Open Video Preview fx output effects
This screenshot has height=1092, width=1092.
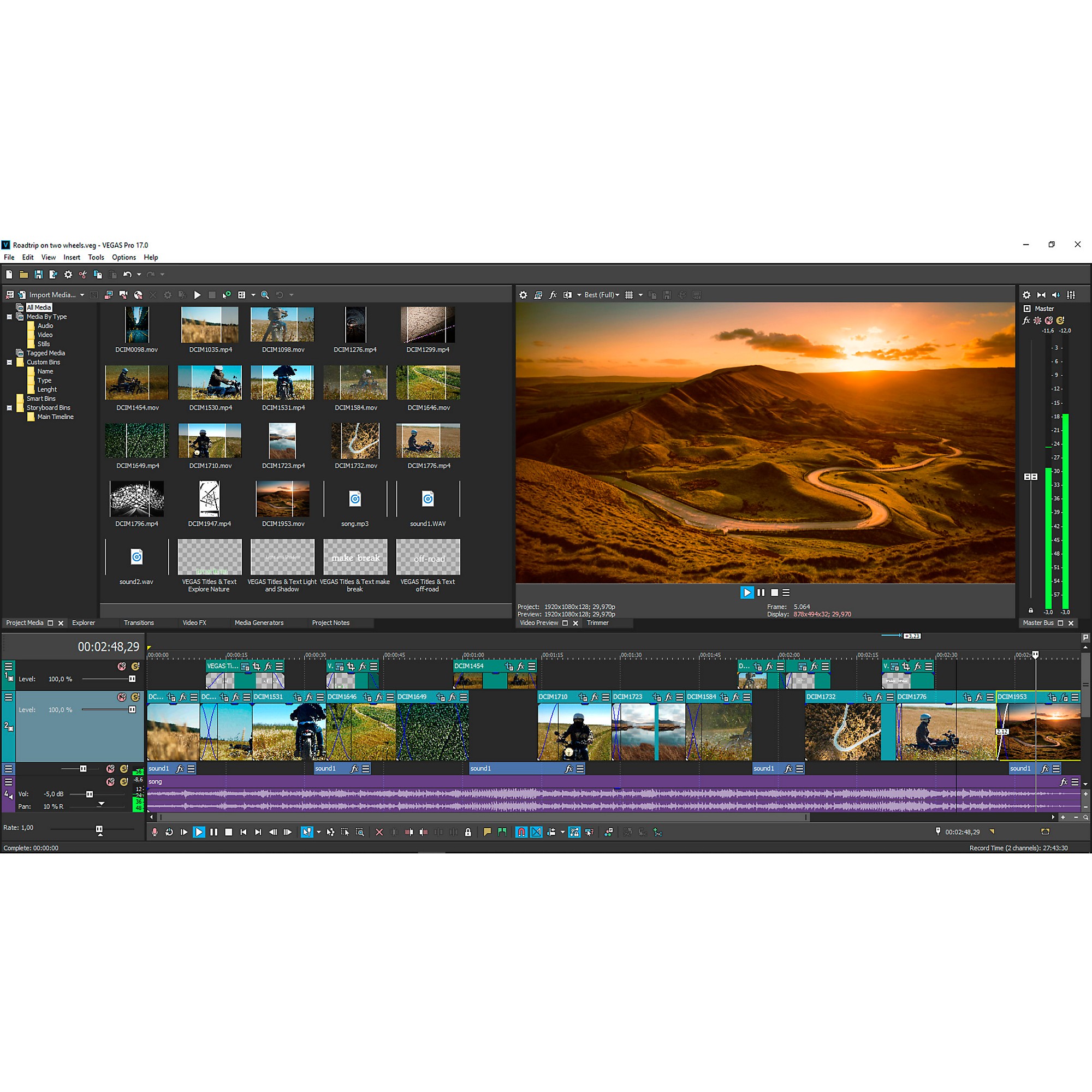point(553,295)
